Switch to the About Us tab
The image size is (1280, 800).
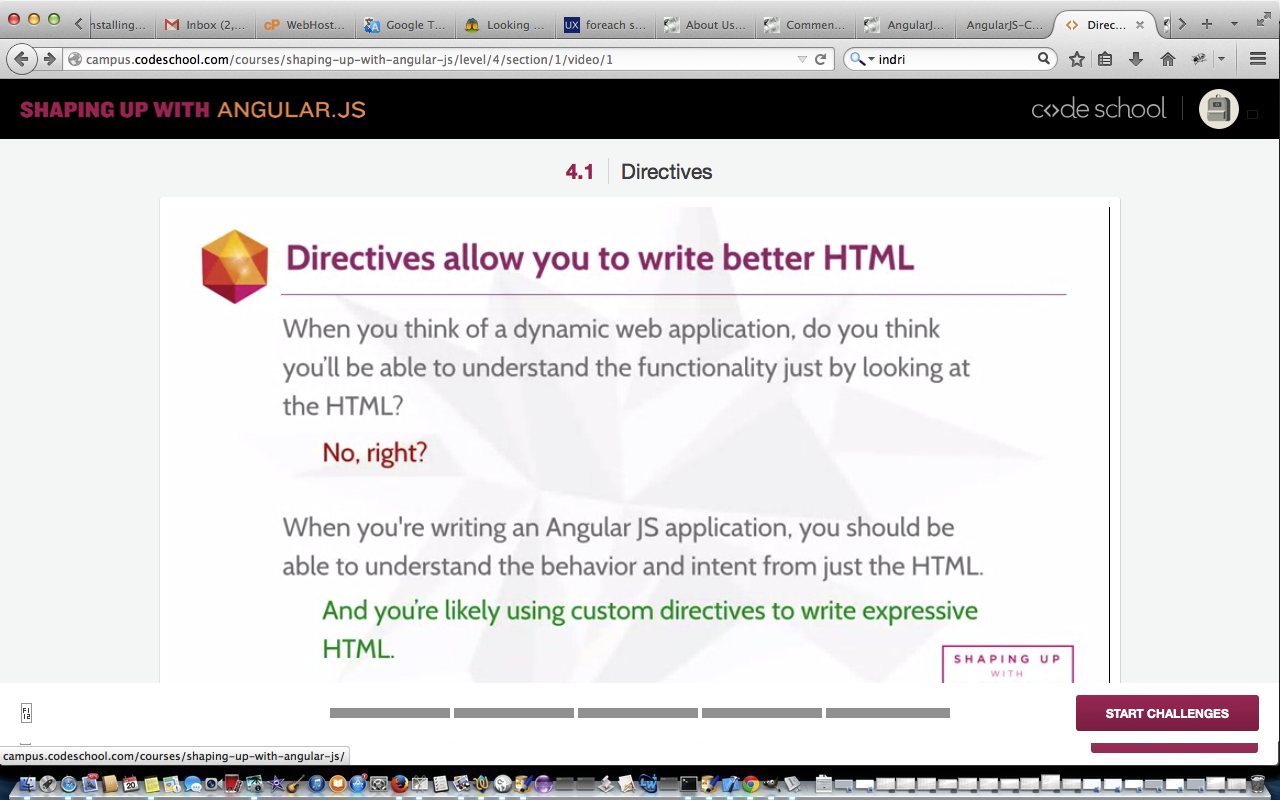704,25
